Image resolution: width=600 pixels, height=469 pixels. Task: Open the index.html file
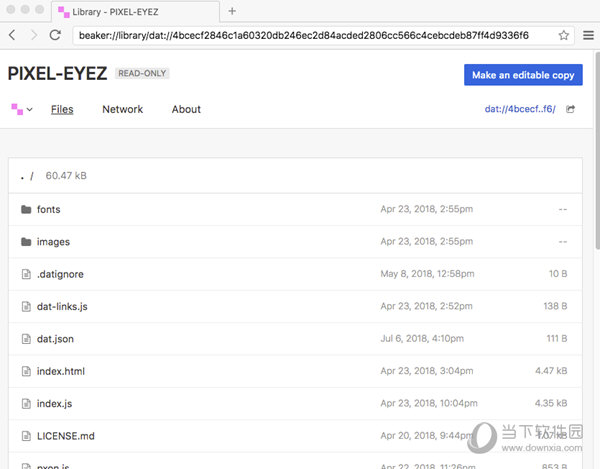click(61, 371)
